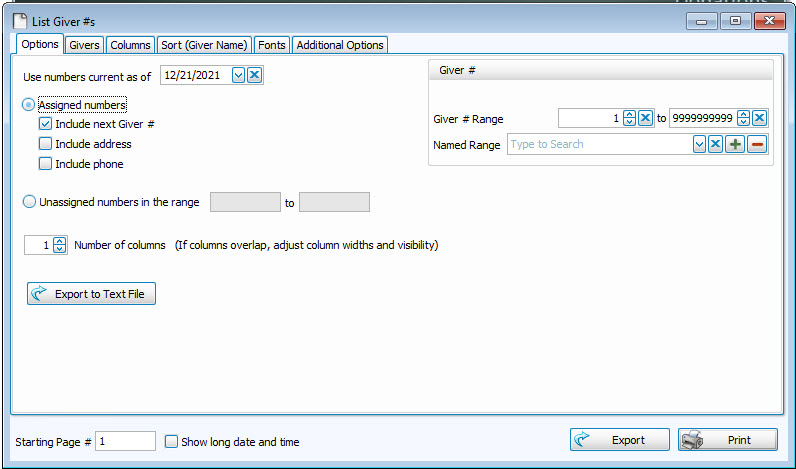Enable Include phone checkbox
Image resolution: width=796 pixels, height=469 pixels.
pos(45,163)
